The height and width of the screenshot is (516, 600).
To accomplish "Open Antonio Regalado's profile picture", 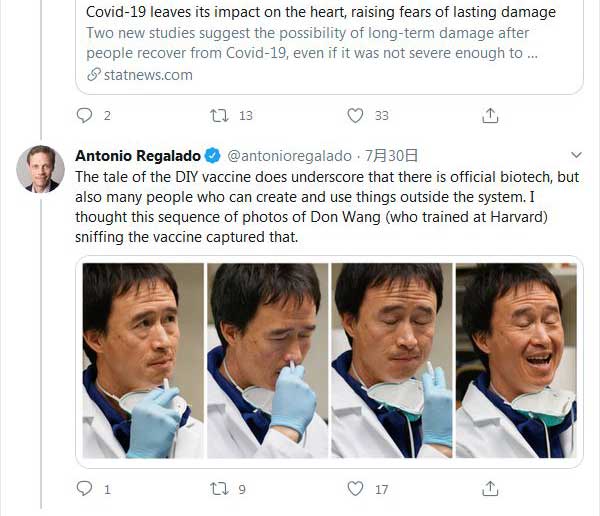I will [x=40, y=169].
